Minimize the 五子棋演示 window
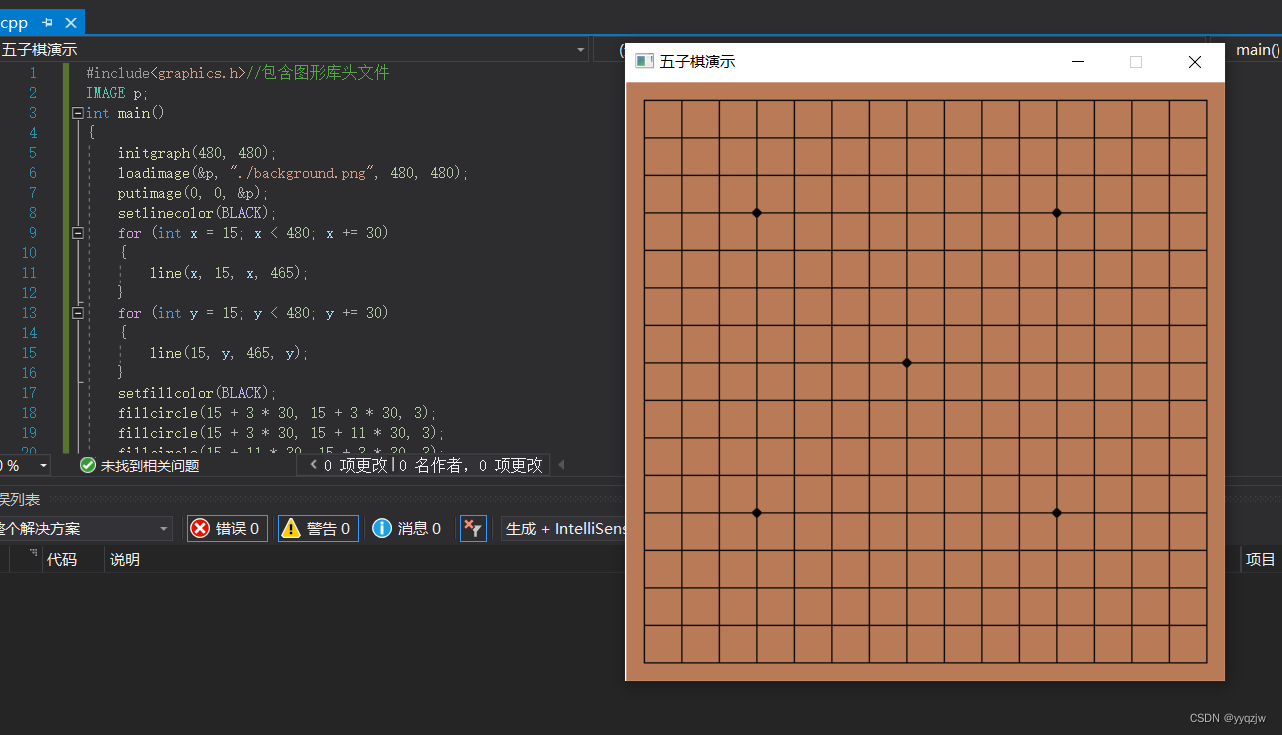 (x=1078, y=62)
